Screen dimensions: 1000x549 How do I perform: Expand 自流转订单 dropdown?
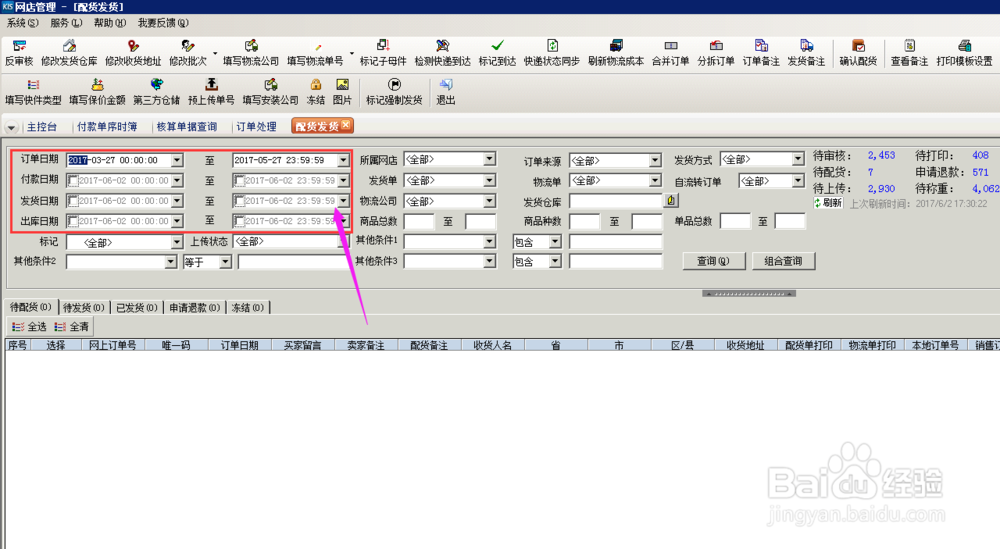pyautogui.click(x=798, y=180)
